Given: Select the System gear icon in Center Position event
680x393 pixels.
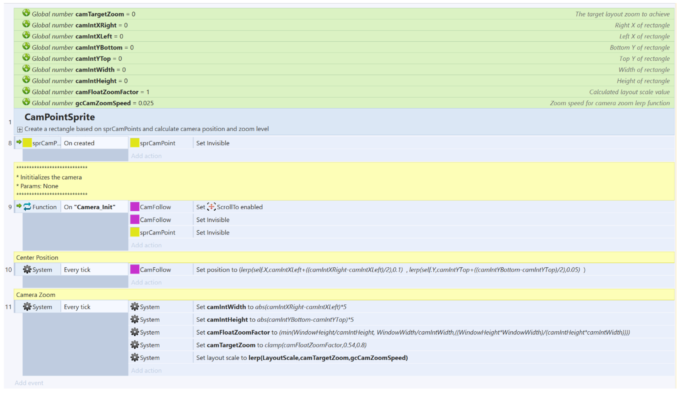Looking at the screenshot, I should click(x=27, y=269).
